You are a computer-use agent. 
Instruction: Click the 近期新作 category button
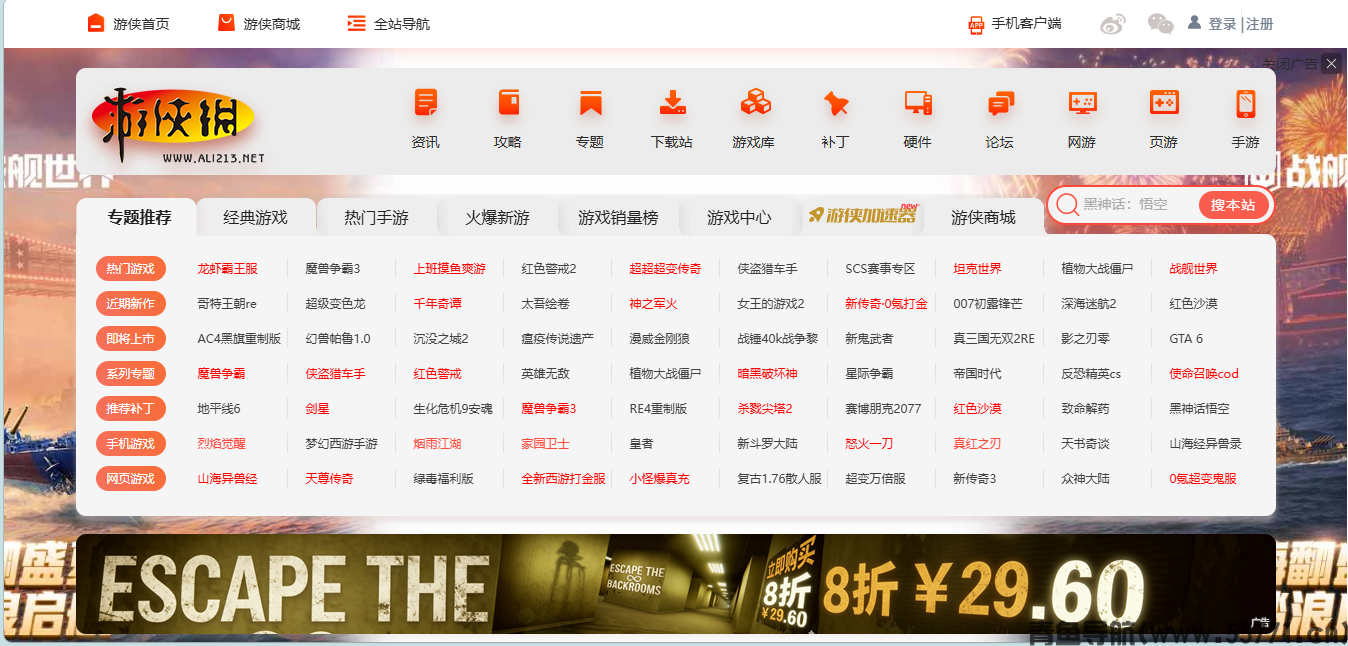coord(131,304)
